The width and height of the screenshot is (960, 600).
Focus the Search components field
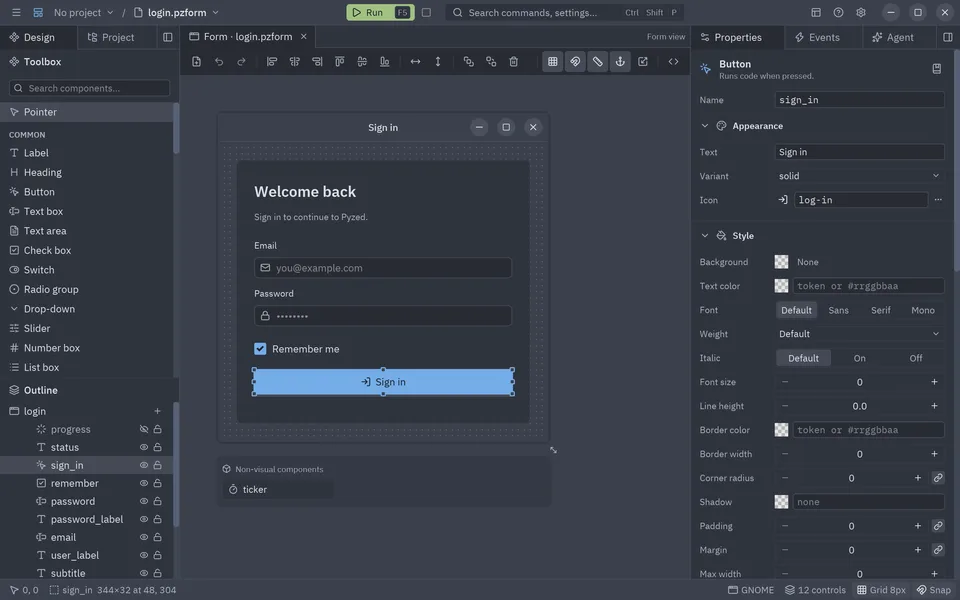[x=89, y=88]
